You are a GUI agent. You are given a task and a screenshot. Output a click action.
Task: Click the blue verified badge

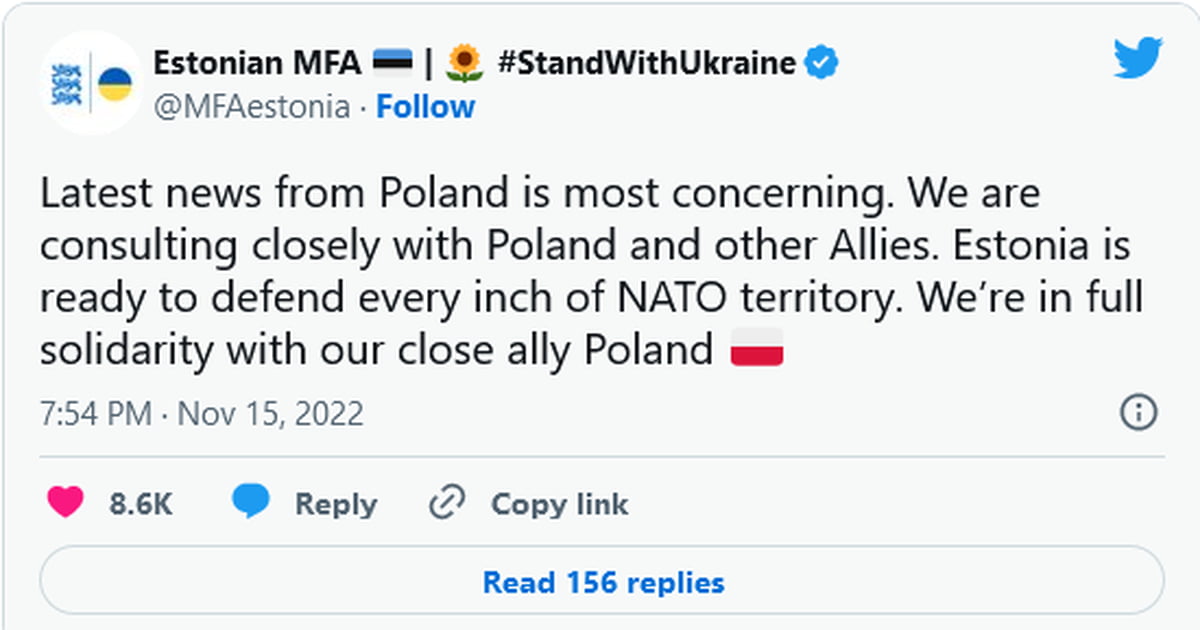pos(822,65)
